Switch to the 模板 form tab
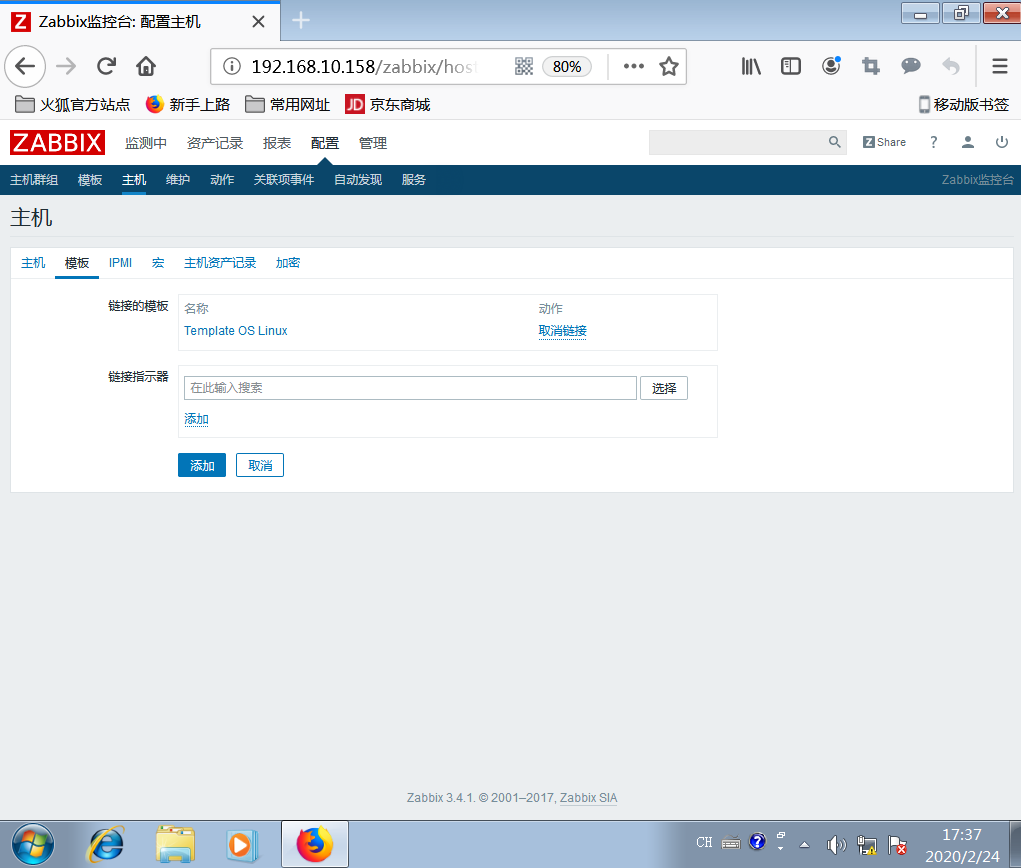The height and width of the screenshot is (868, 1021). pos(77,262)
